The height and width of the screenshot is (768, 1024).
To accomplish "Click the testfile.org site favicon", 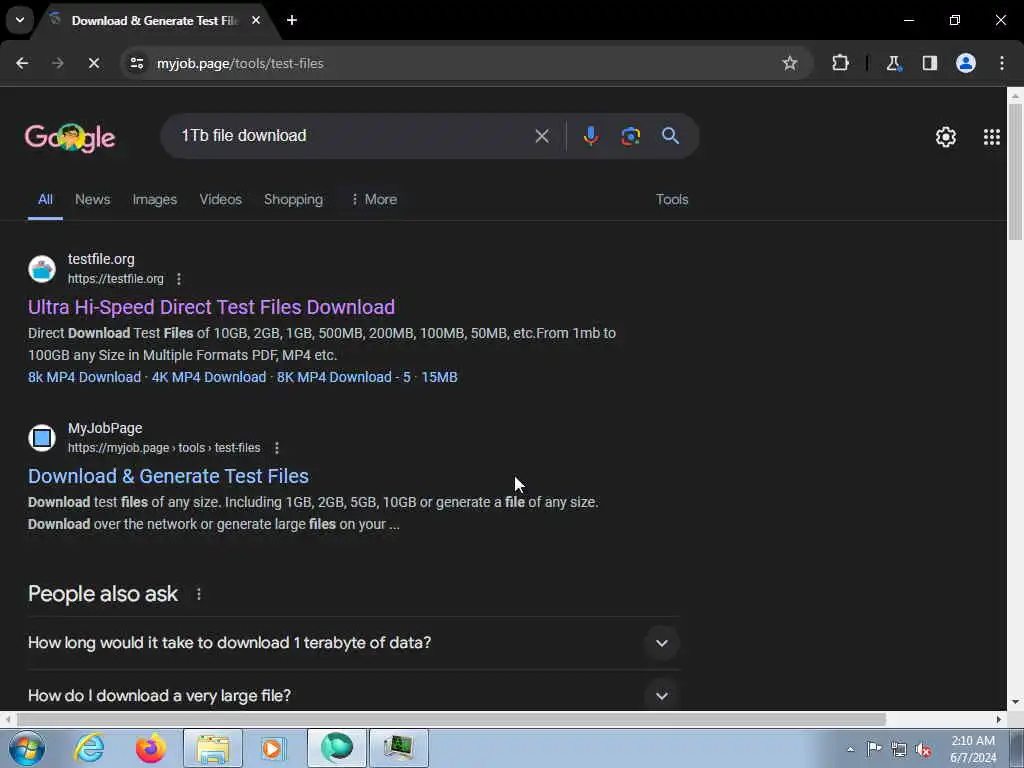I will (x=42, y=268).
